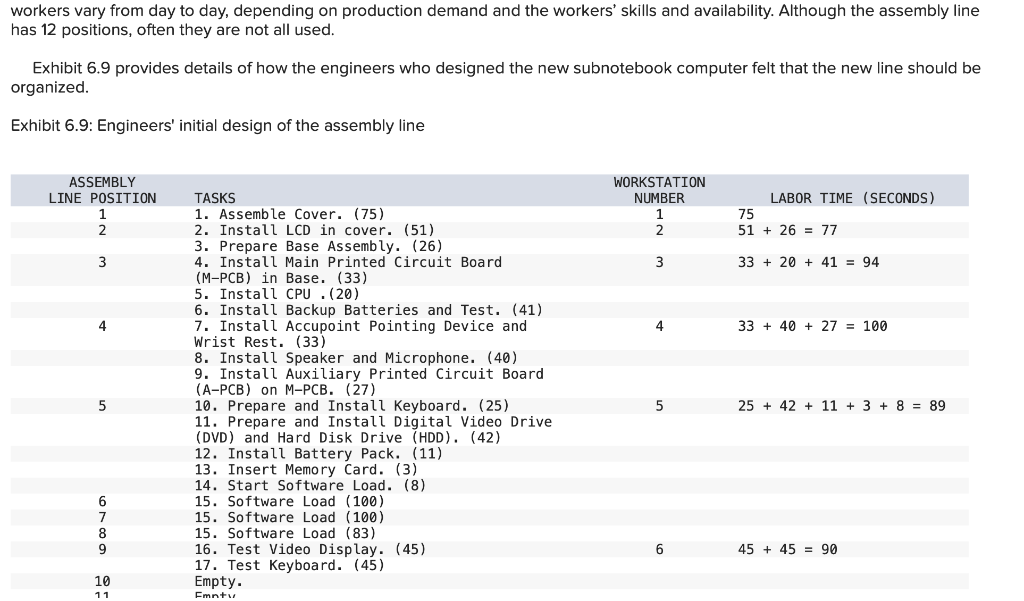Click task '13. Insert Memory Card. (3)'
The width and height of the screenshot is (1024, 601).
coord(306,469)
